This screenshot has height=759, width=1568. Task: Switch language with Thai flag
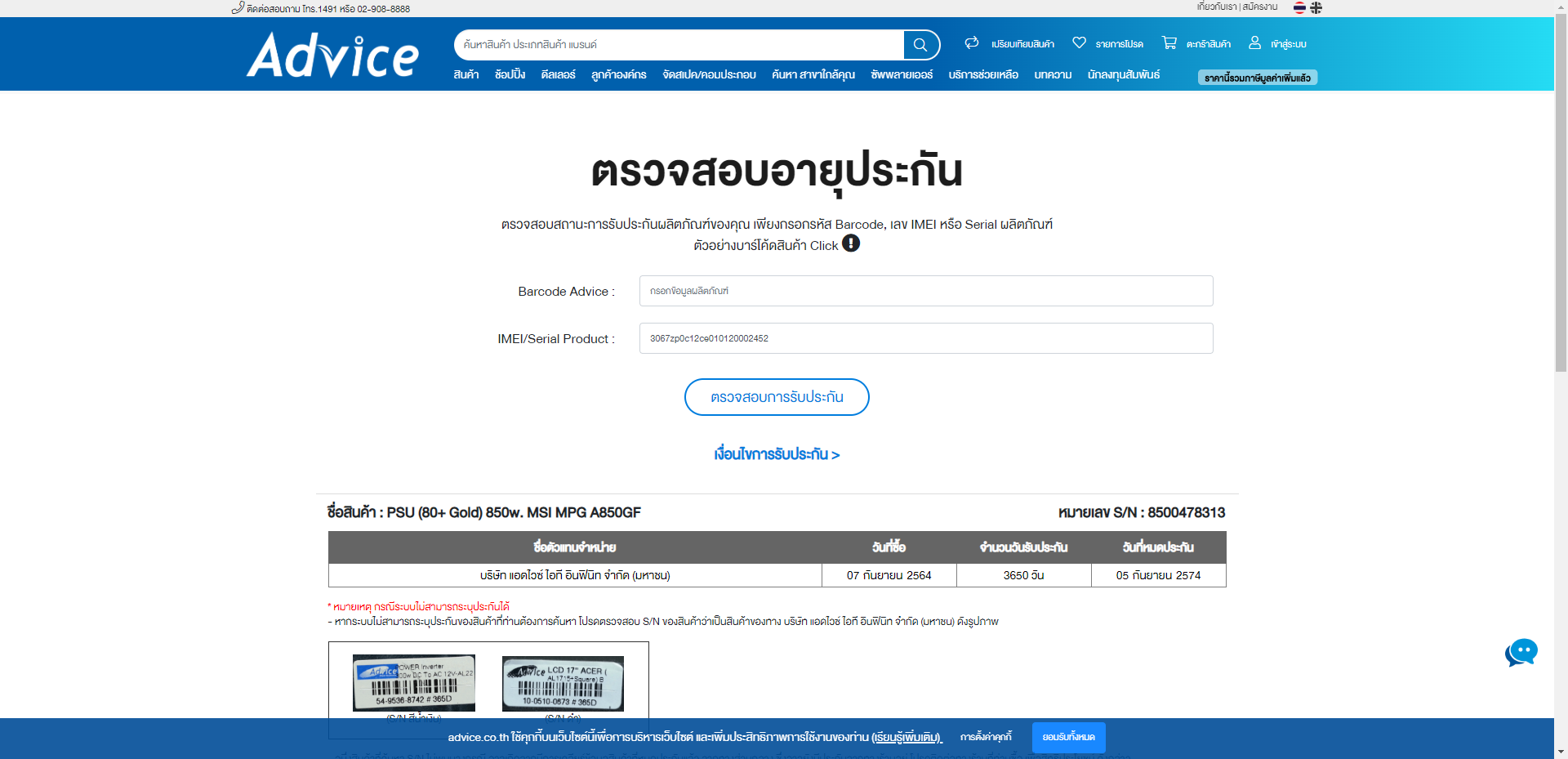point(1299,7)
